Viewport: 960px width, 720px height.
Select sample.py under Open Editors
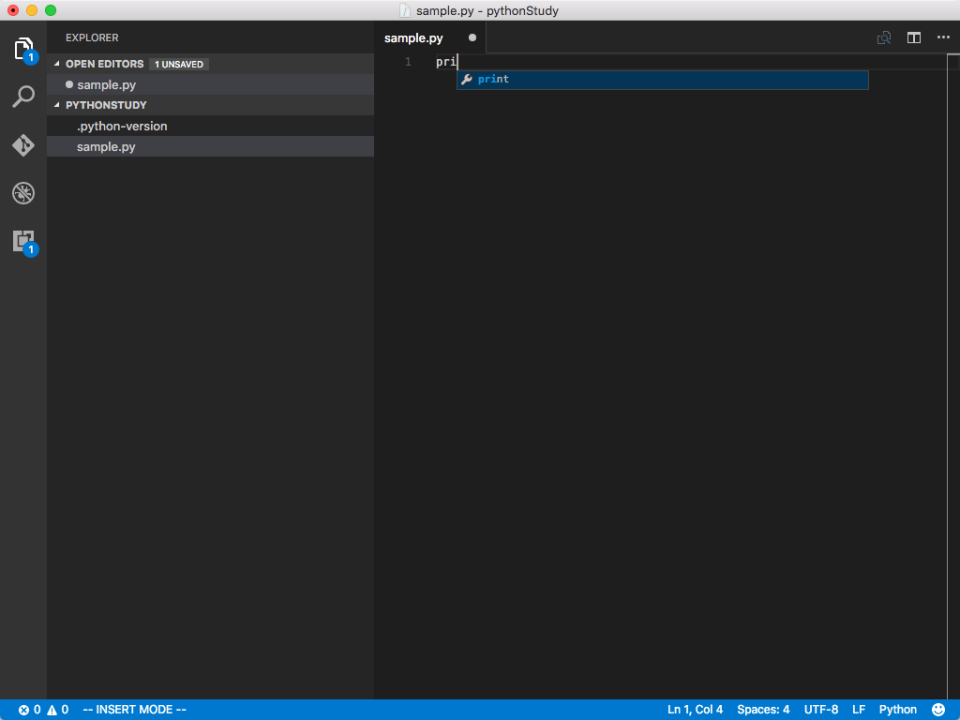click(x=210, y=84)
